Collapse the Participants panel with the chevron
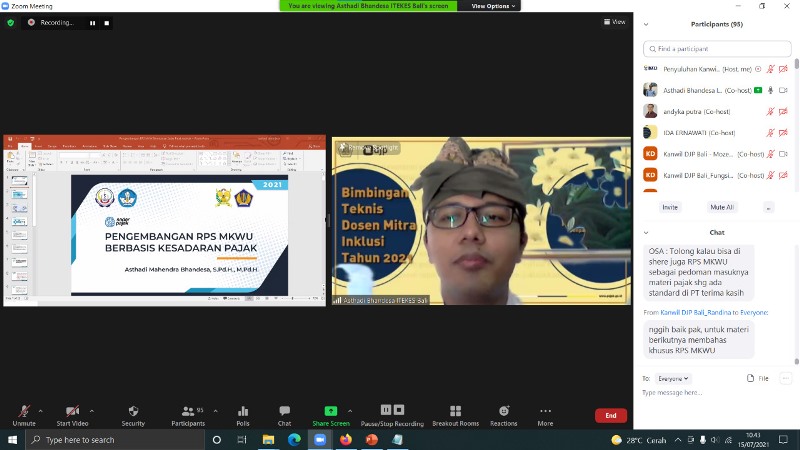 pyautogui.click(x=646, y=24)
